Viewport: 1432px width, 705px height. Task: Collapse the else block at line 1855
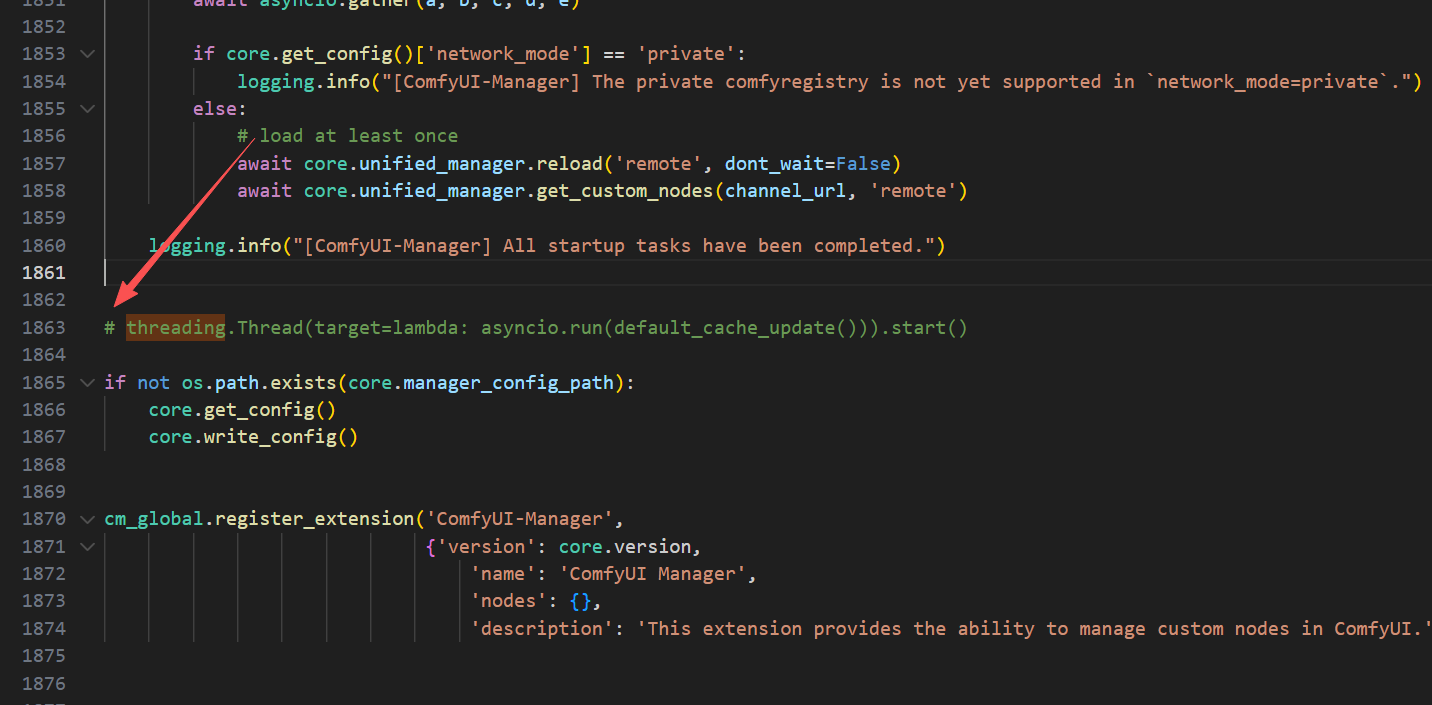click(x=87, y=109)
